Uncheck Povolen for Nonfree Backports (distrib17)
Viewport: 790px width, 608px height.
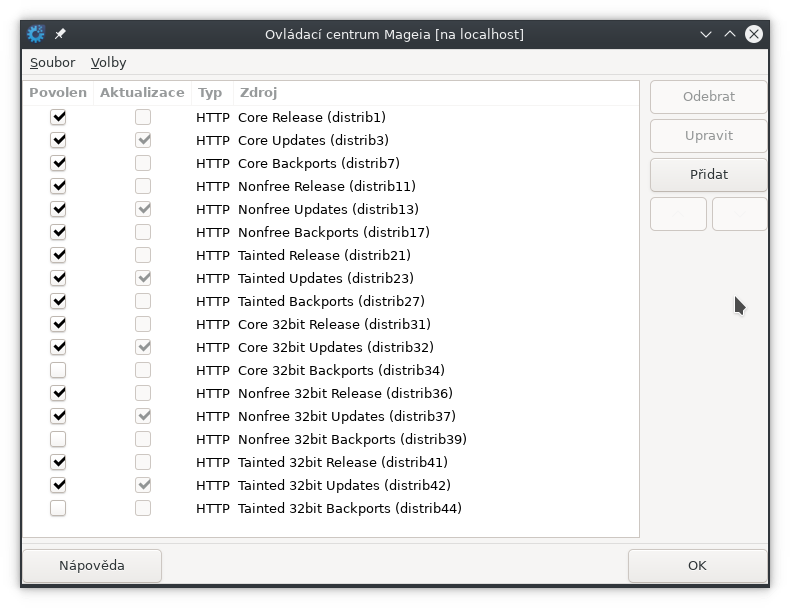click(58, 232)
